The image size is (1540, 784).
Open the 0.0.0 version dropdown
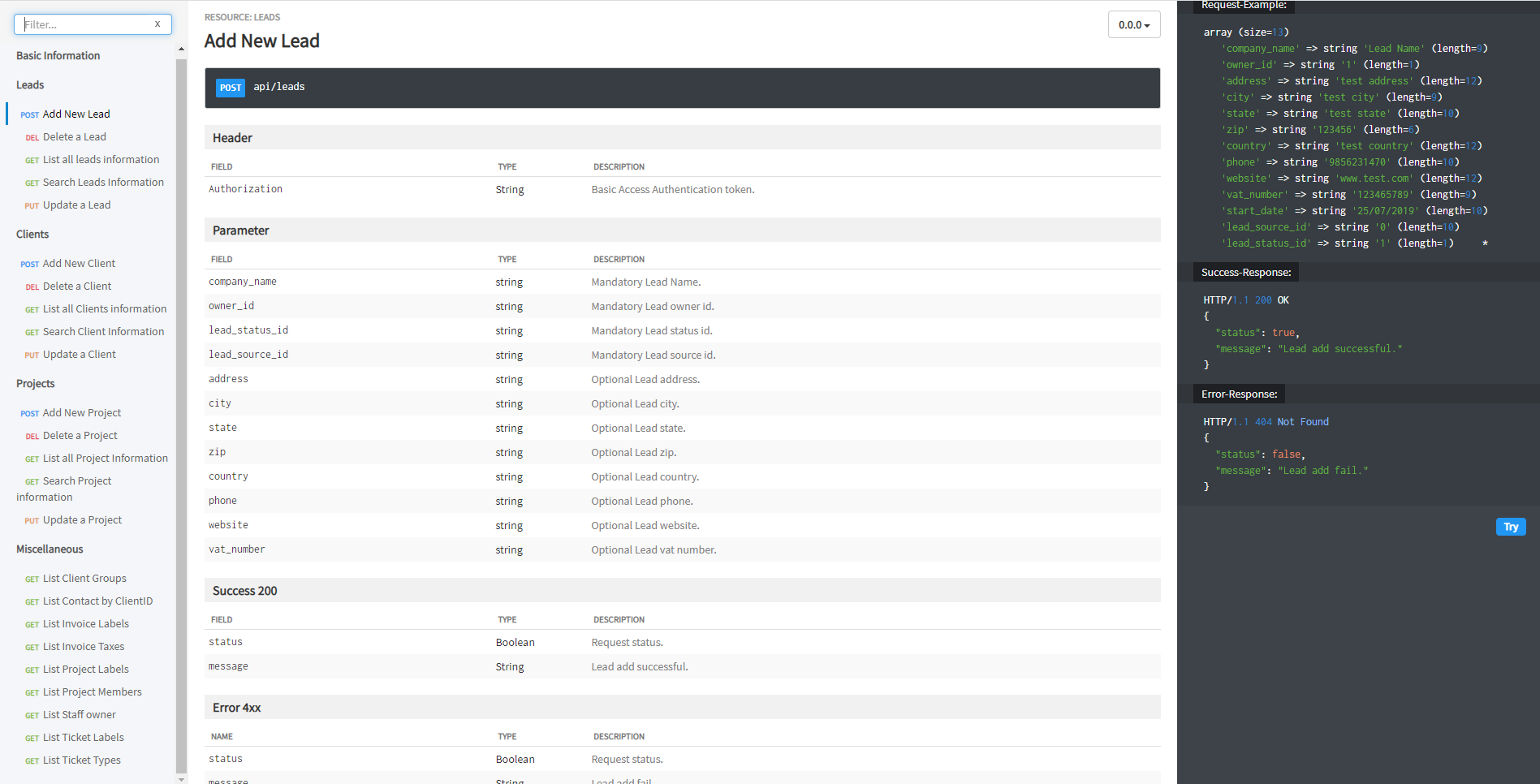point(1133,25)
